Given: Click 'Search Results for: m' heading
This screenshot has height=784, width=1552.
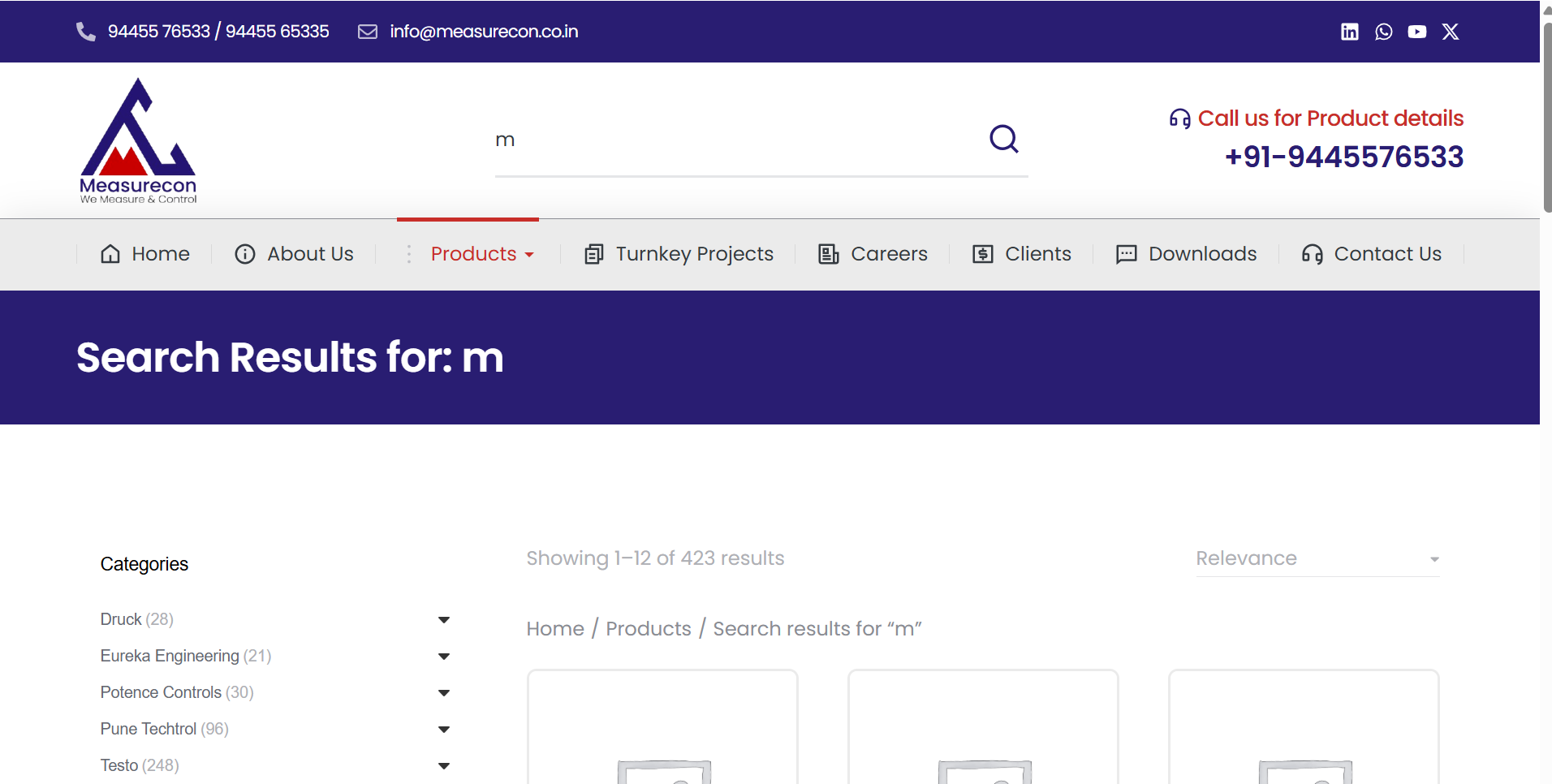Looking at the screenshot, I should (x=290, y=358).
